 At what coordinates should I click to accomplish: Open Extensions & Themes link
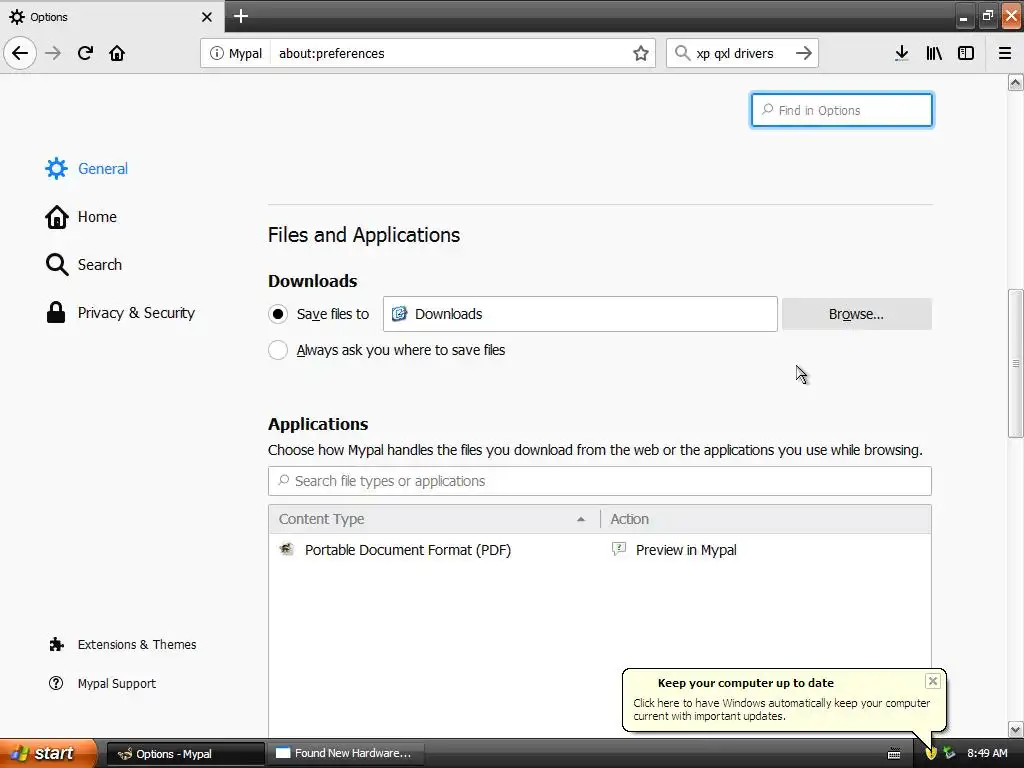click(x=122, y=645)
